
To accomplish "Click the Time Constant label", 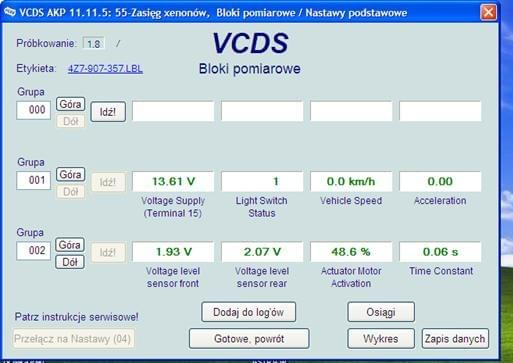I will coord(441,271).
